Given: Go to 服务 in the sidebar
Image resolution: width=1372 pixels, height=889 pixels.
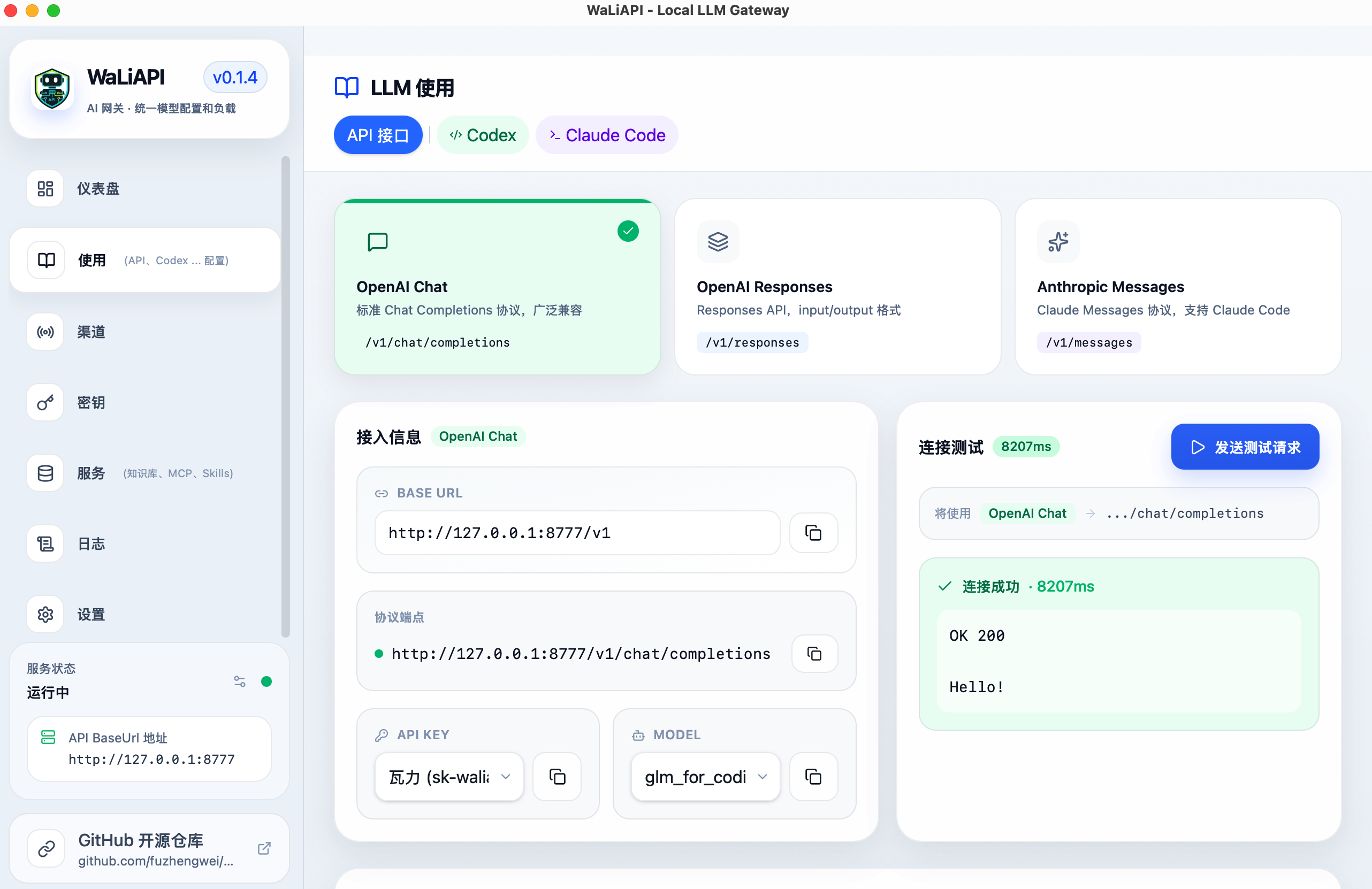Looking at the screenshot, I should (x=144, y=473).
